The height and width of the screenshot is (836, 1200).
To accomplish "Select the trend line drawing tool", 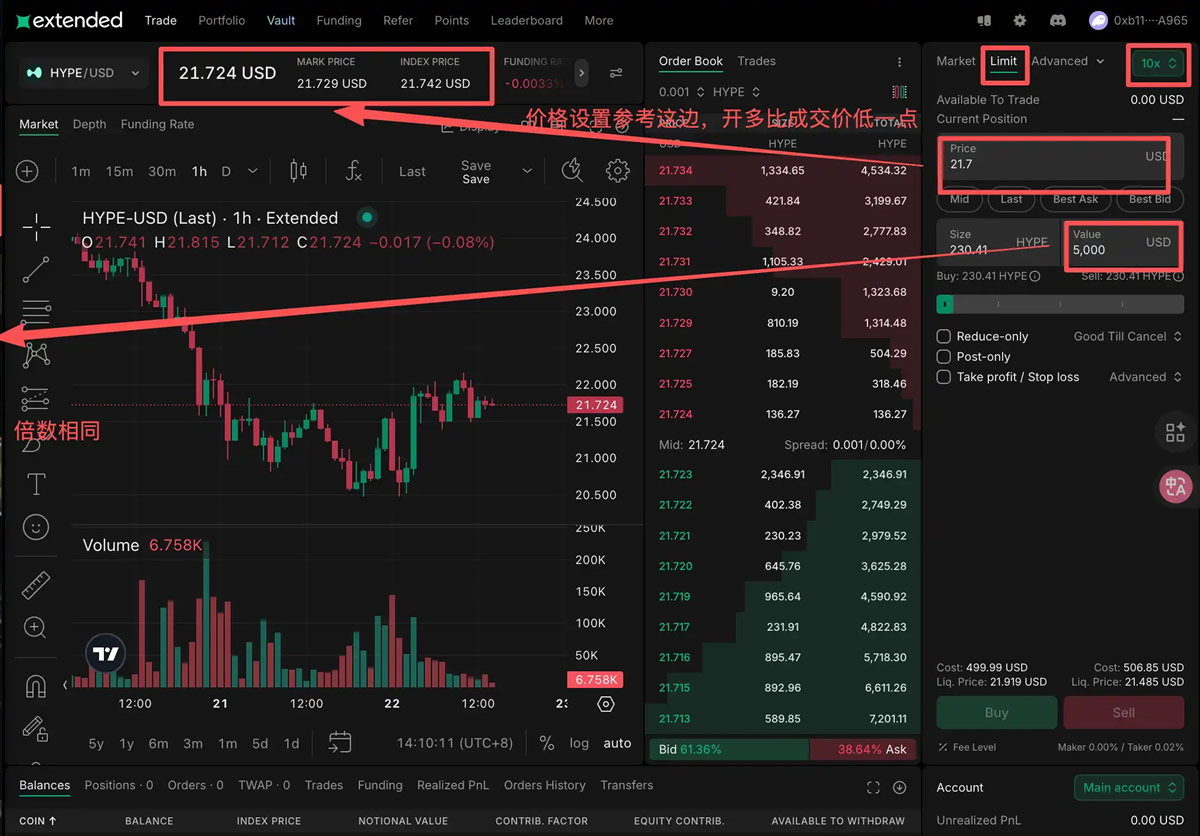I will (x=36, y=269).
